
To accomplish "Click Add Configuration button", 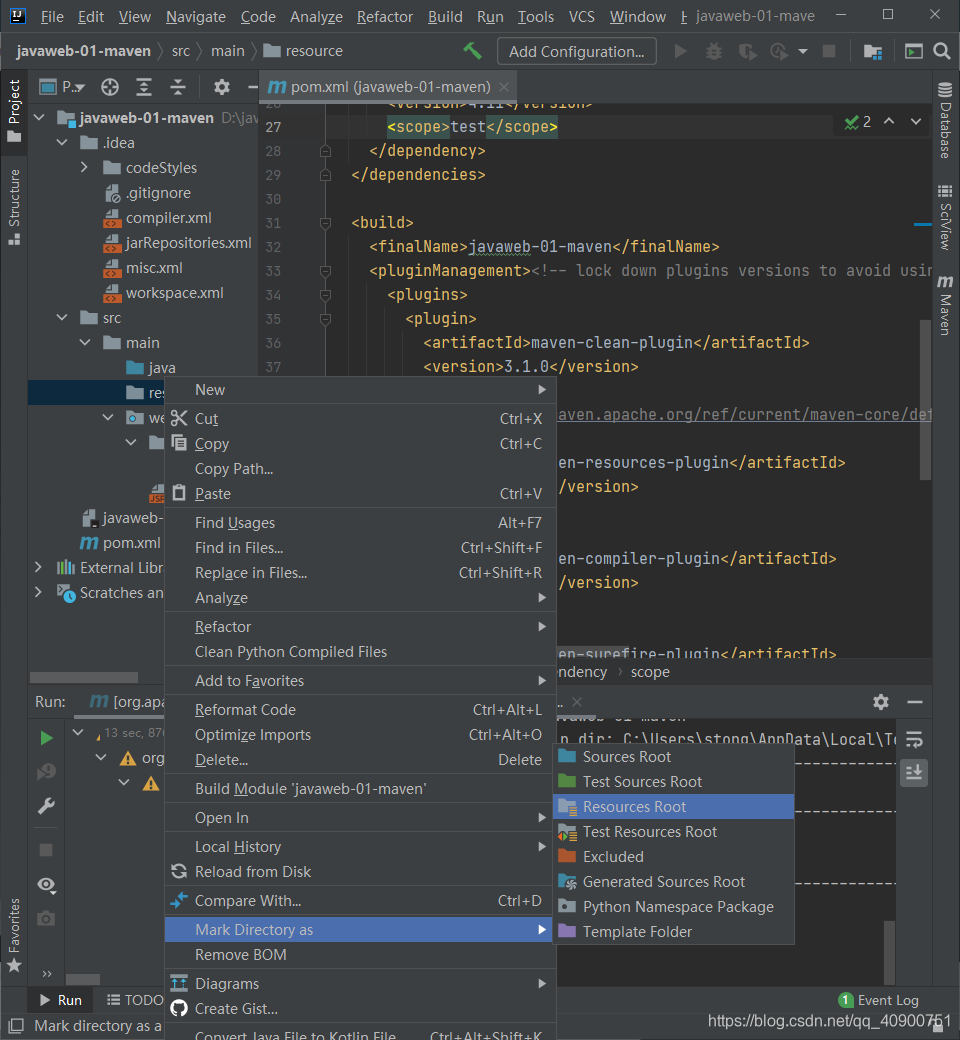I will pyautogui.click(x=577, y=51).
